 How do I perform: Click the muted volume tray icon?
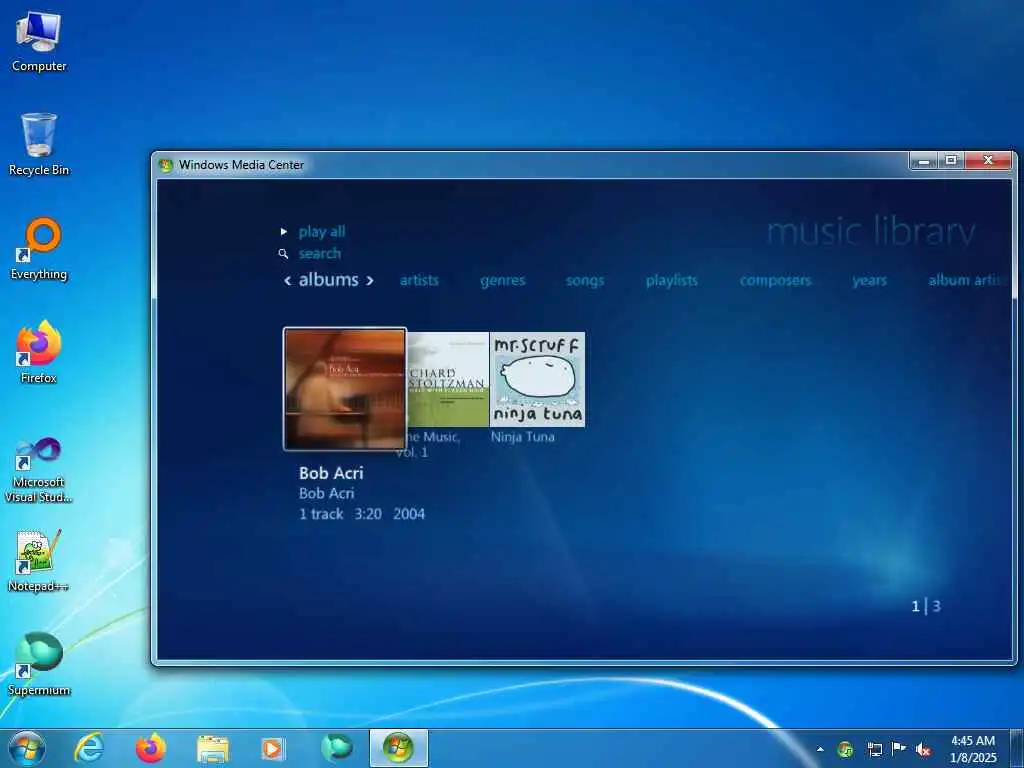923,749
